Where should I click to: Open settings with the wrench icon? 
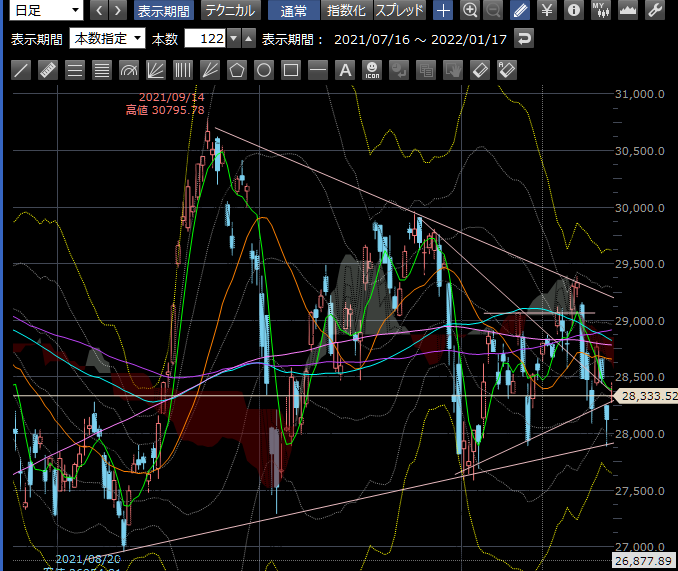coord(656,11)
